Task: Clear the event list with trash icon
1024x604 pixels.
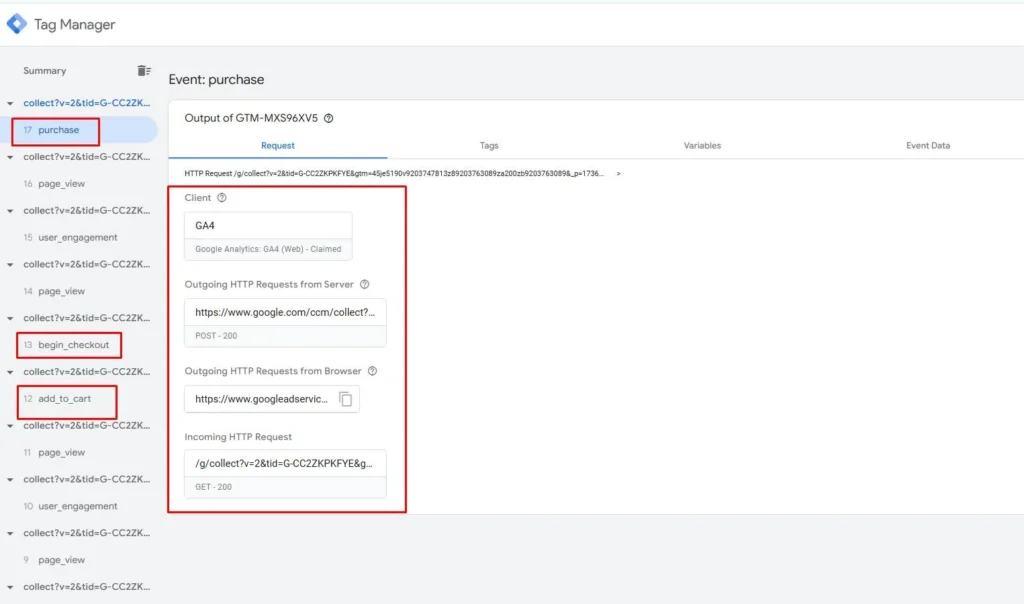Action: coord(144,71)
